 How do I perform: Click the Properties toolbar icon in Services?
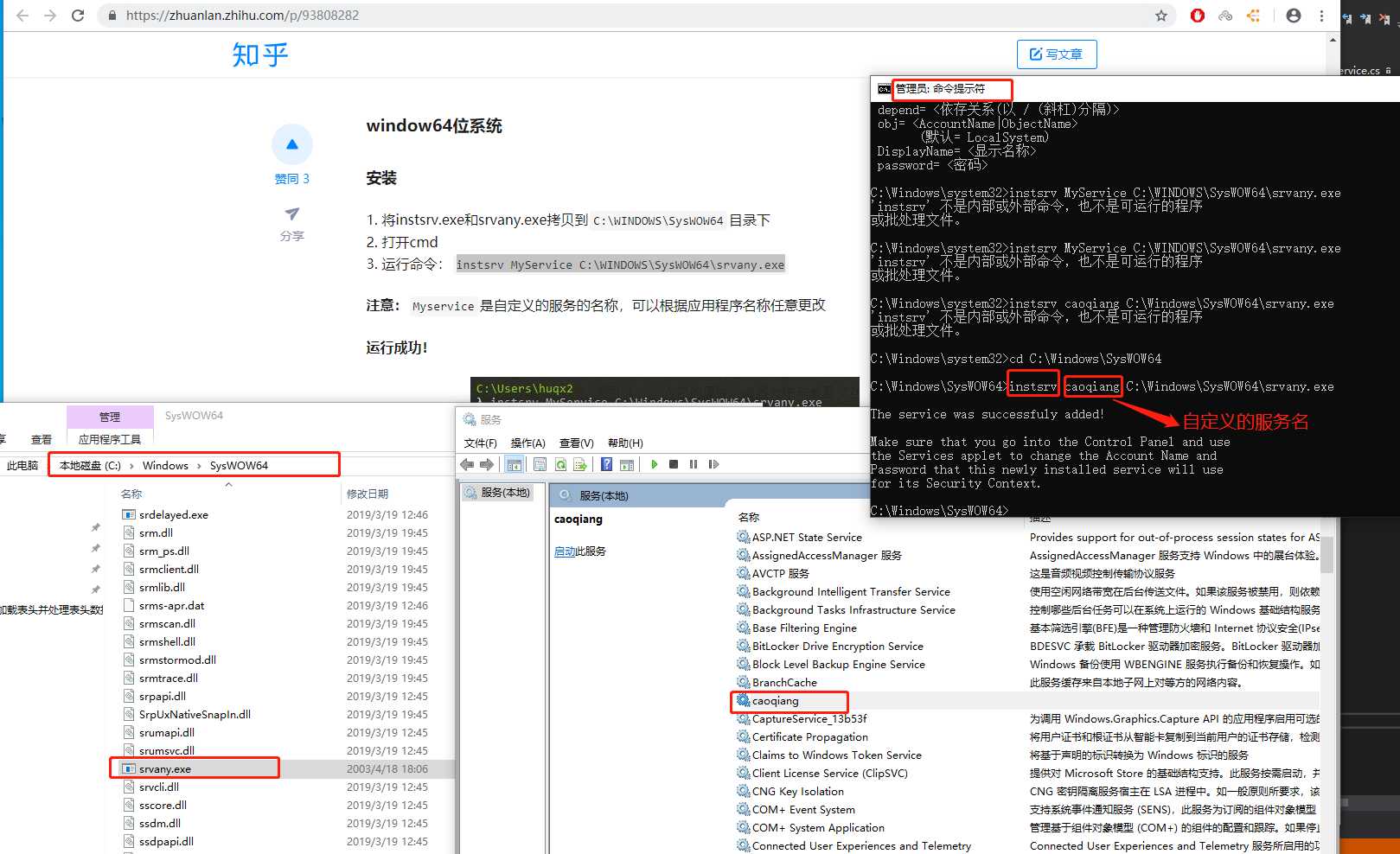tap(540, 464)
